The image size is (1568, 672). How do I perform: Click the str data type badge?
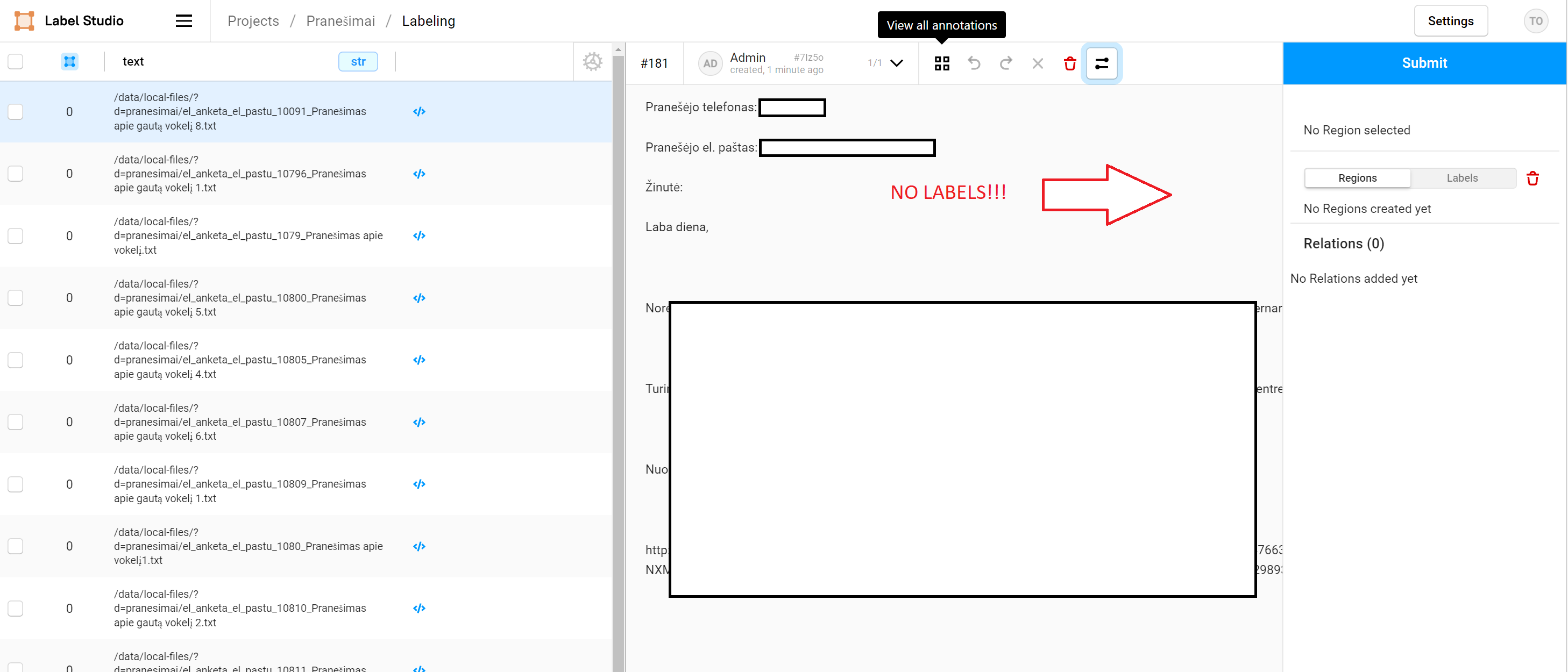coord(358,61)
